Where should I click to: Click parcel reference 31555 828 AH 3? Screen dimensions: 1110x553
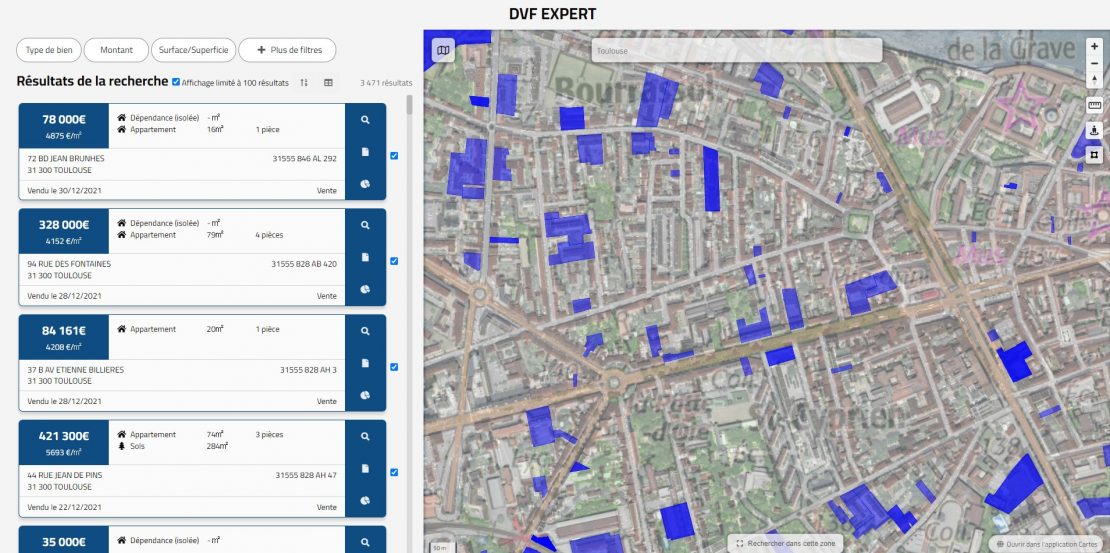309,370
